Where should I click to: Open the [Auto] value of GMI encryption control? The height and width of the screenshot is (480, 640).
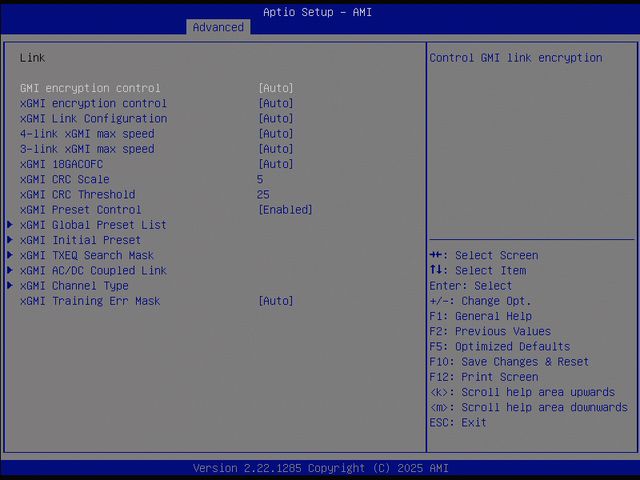(x=276, y=88)
